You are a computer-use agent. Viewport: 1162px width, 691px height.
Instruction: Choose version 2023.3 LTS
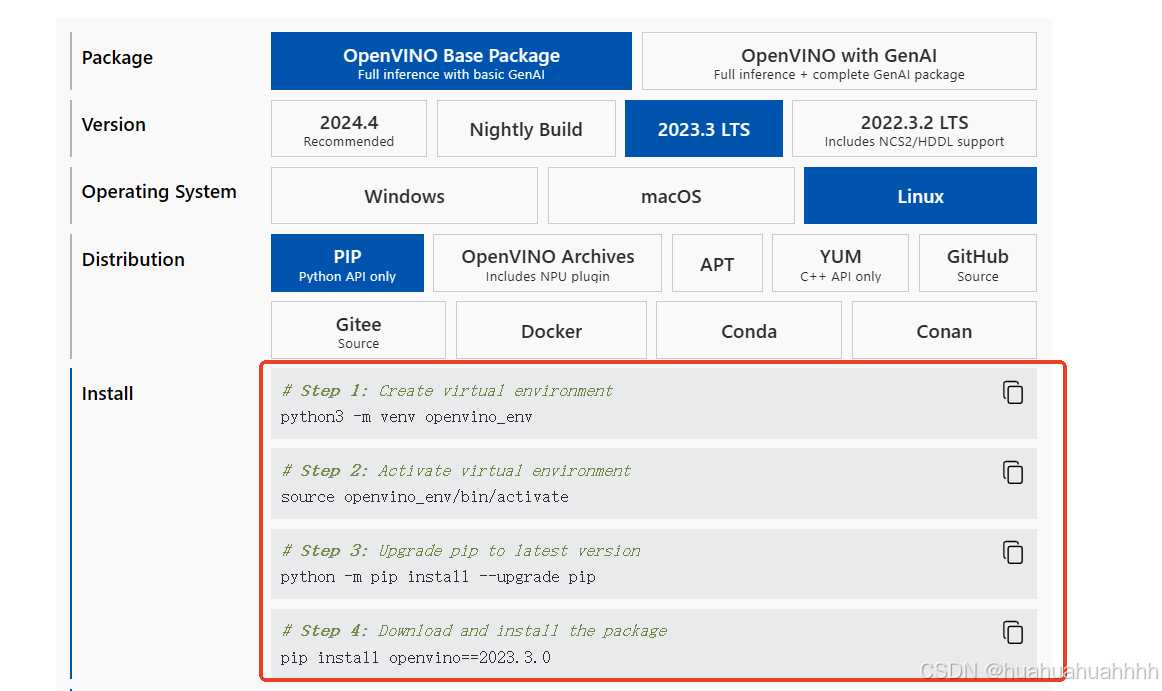pos(704,128)
